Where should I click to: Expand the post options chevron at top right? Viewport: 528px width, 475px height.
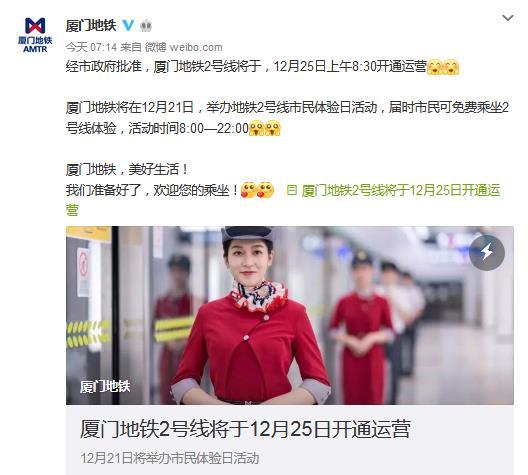(507, 18)
